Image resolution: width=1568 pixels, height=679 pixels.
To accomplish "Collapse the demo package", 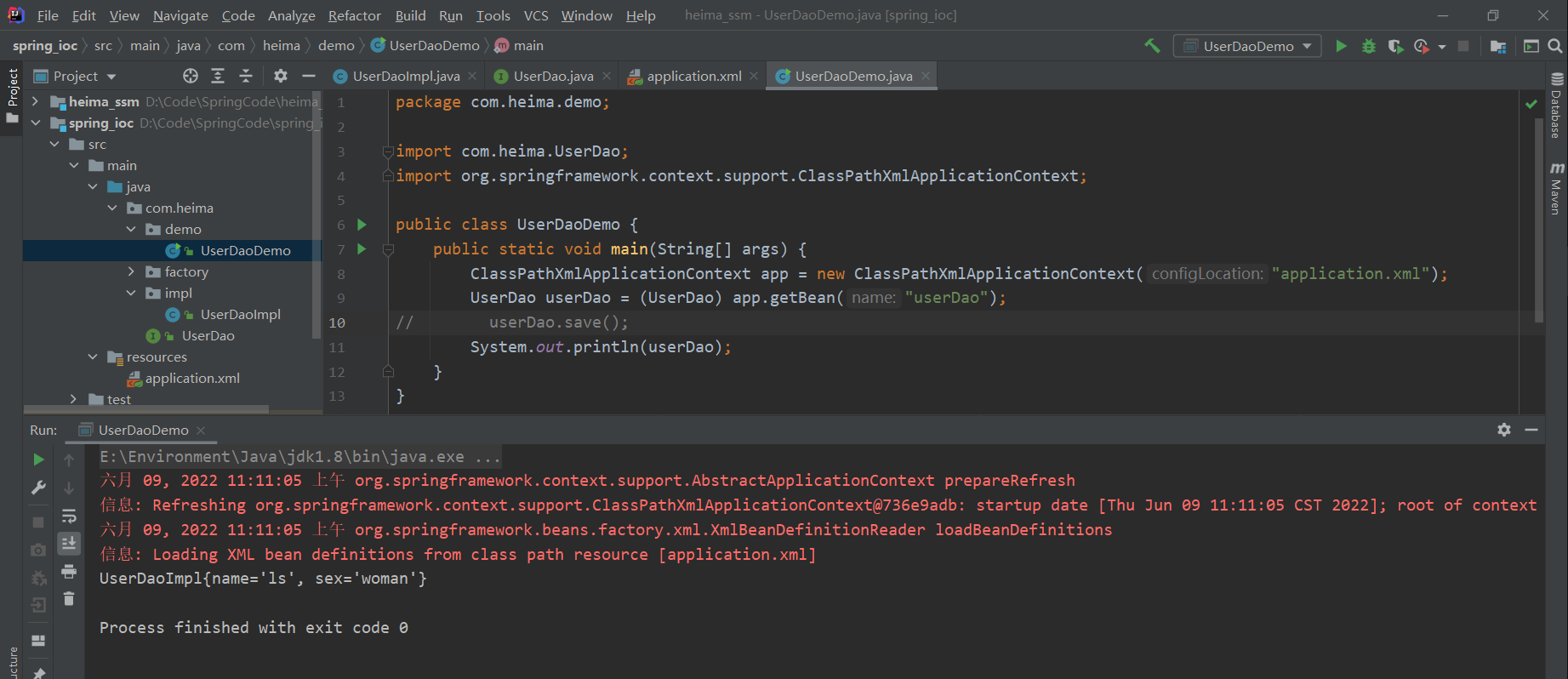I will tap(131, 229).
